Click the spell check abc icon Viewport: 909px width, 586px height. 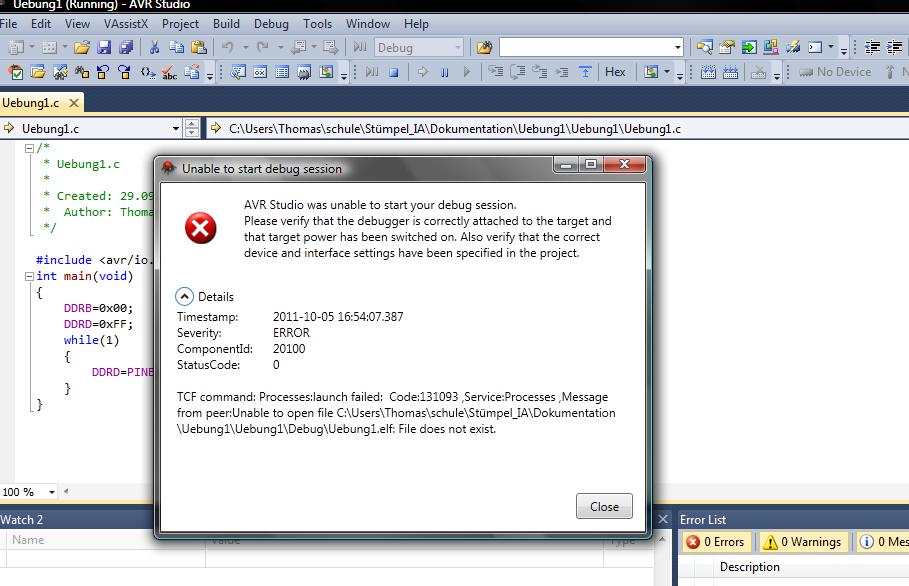point(169,72)
